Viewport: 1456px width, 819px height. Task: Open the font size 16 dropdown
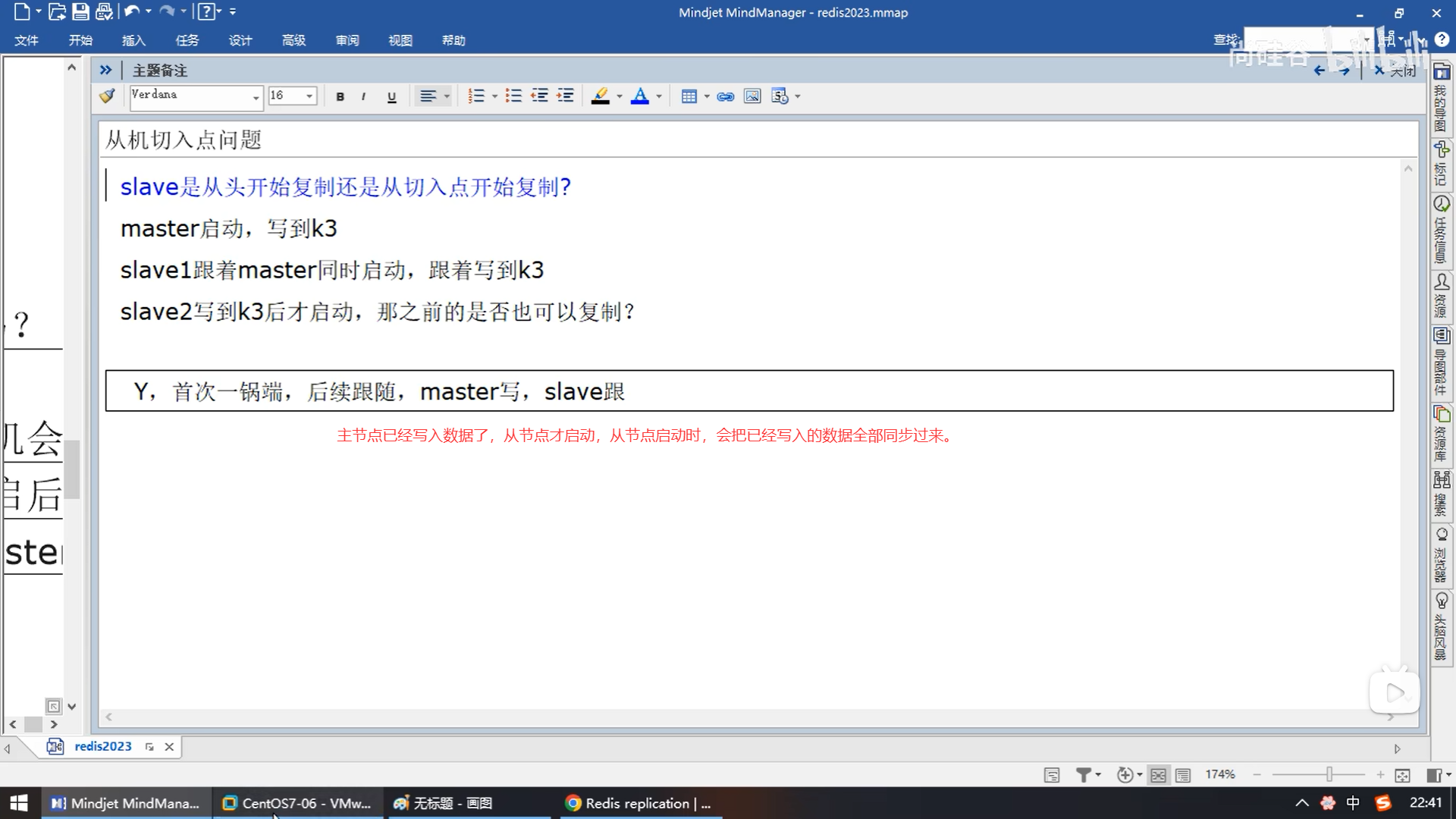tap(309, 96)
